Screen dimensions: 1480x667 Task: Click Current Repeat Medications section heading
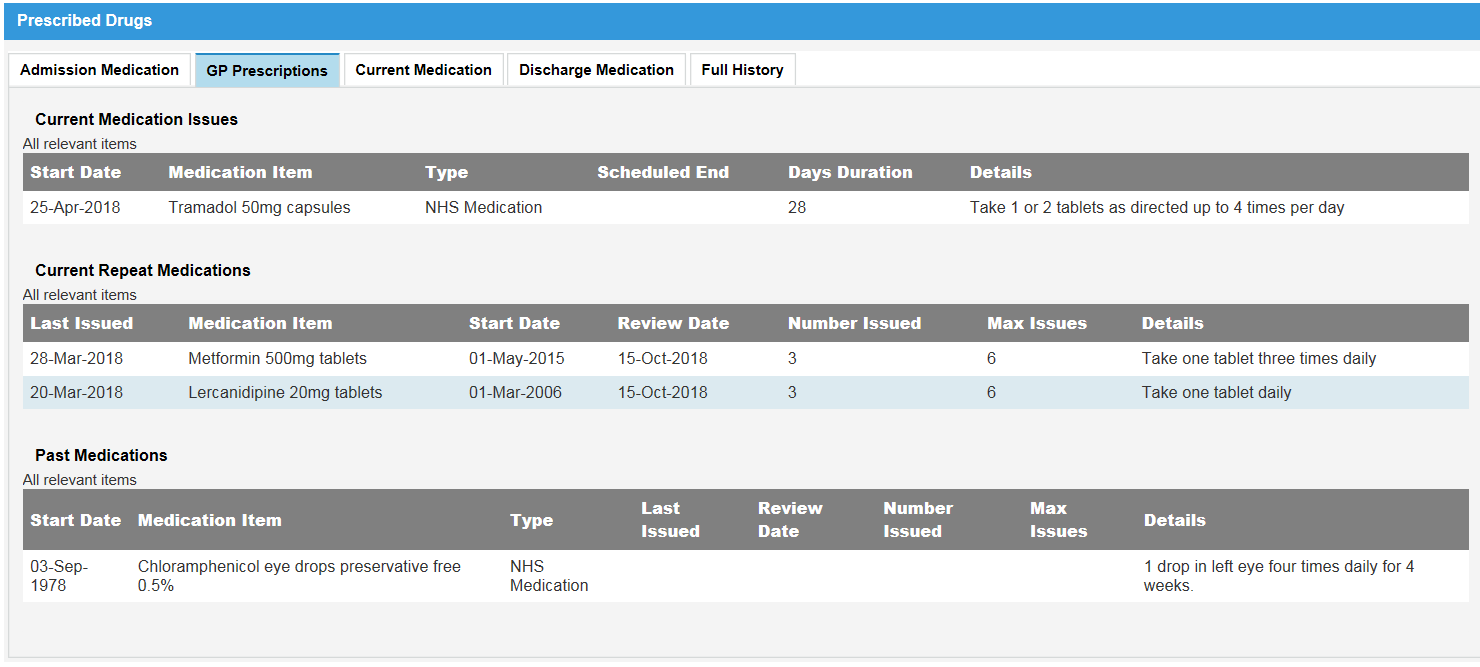point(143,270)
